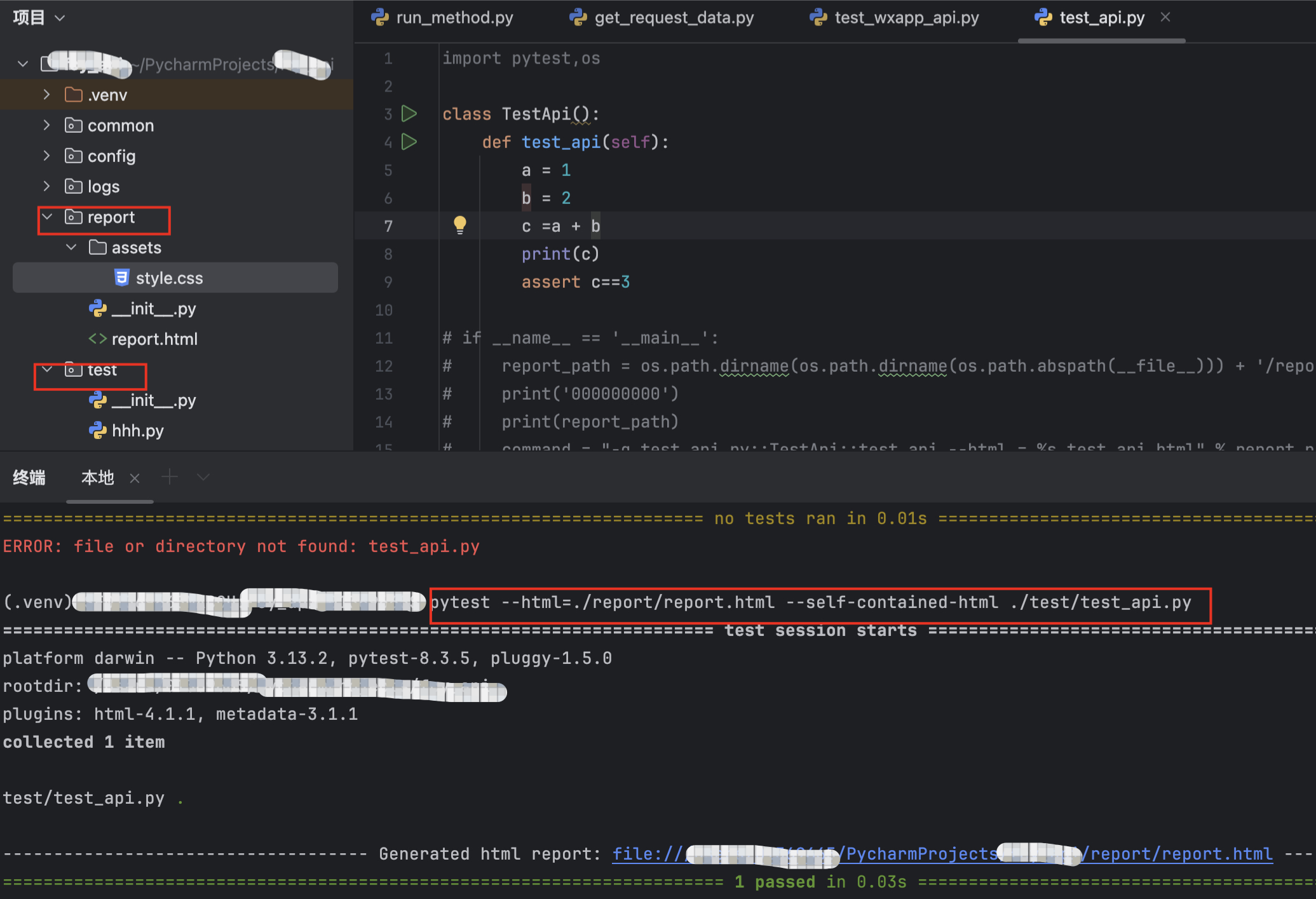Collapse the assets folder
The width and height of the screenshot is (1316, 899).
[x=71, y=247]
